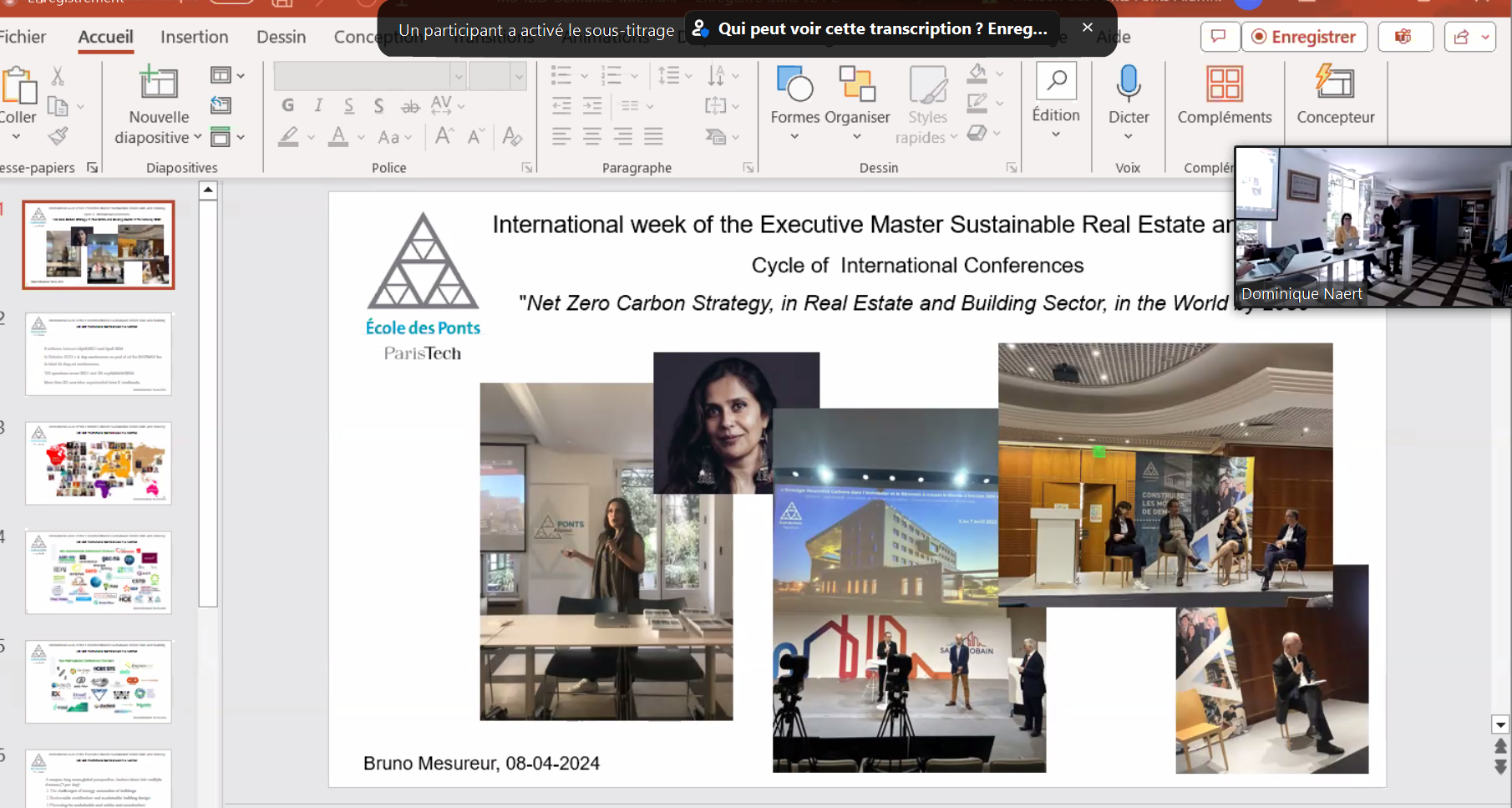Open the share button dropdown arrow
The width and height of the screenshot is (1512, 808).
tap(1485, 37)
